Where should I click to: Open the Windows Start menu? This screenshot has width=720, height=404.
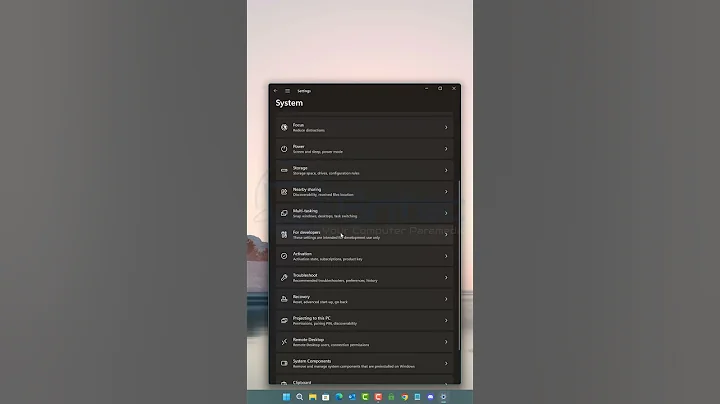(x=287, y=397)
